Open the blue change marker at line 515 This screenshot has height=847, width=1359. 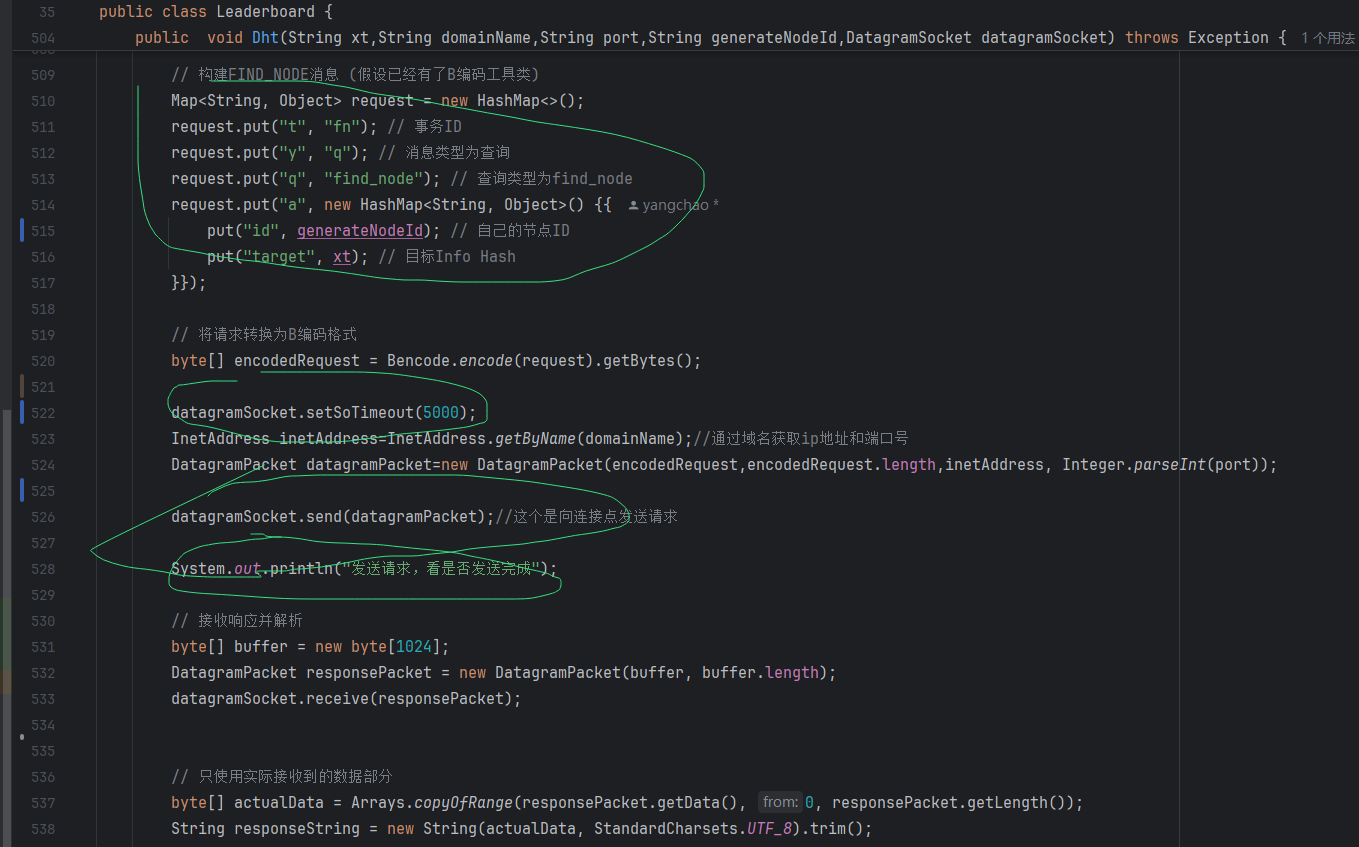pos(22,231)
